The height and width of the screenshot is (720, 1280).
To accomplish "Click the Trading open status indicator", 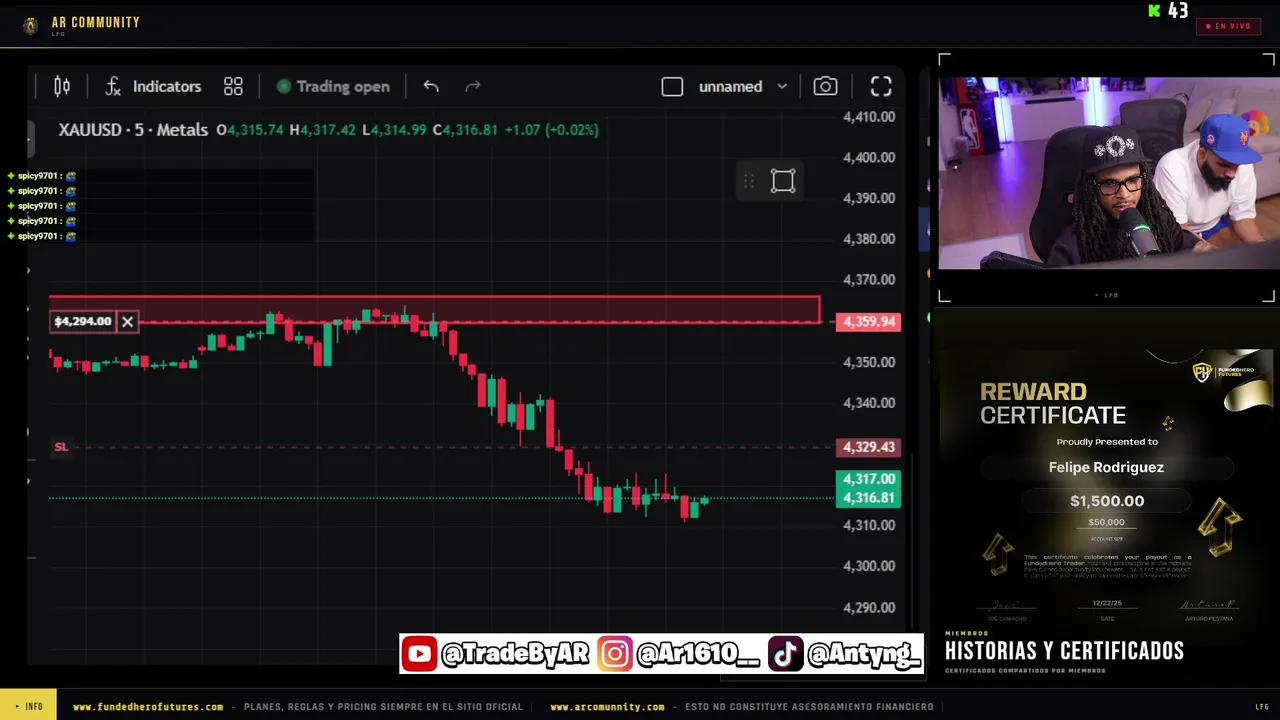I will click(333, 87).
